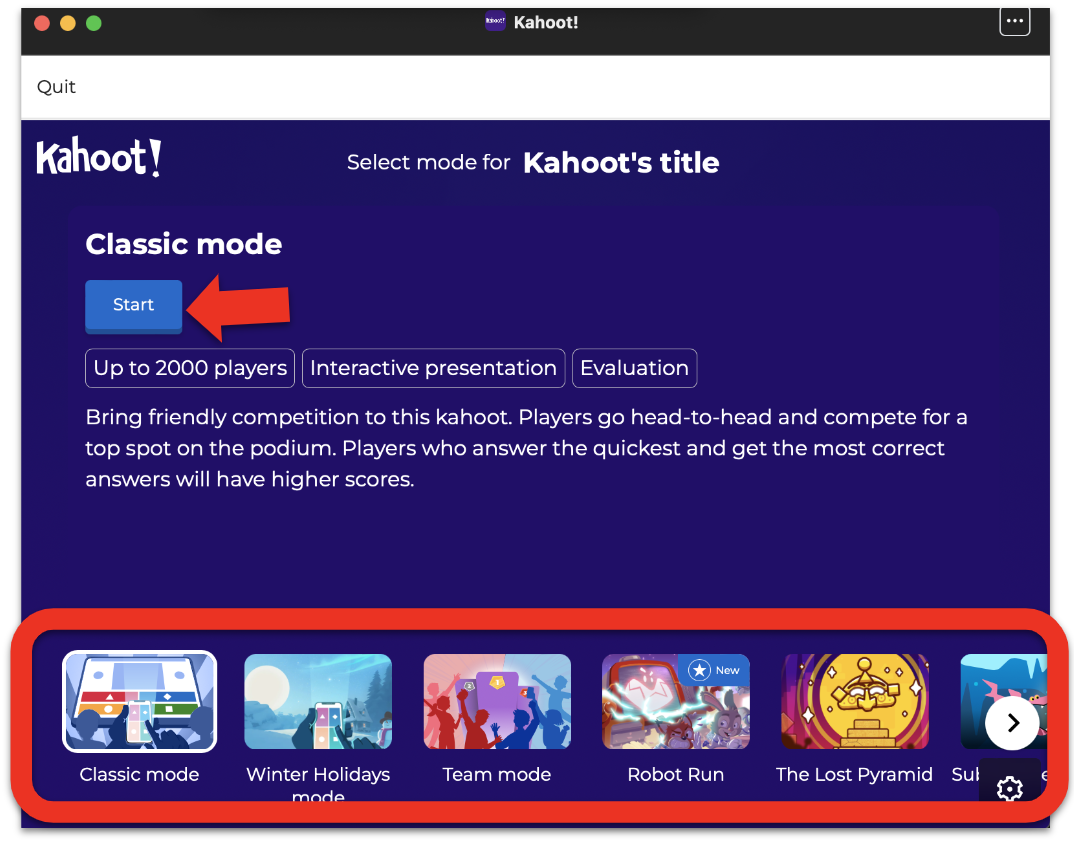
Task: Choose the Winter Holidays mode thumbnail
Action: coord(319,701)
